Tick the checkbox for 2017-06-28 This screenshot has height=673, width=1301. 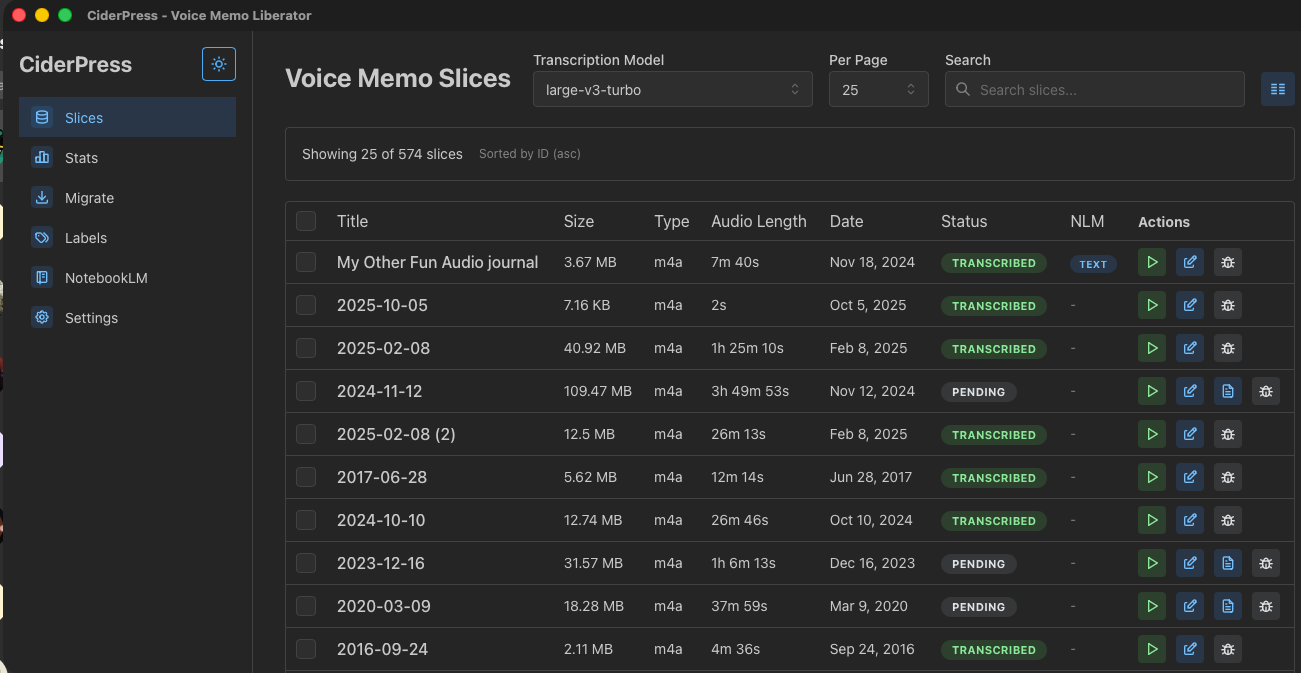tap(306, 477)
